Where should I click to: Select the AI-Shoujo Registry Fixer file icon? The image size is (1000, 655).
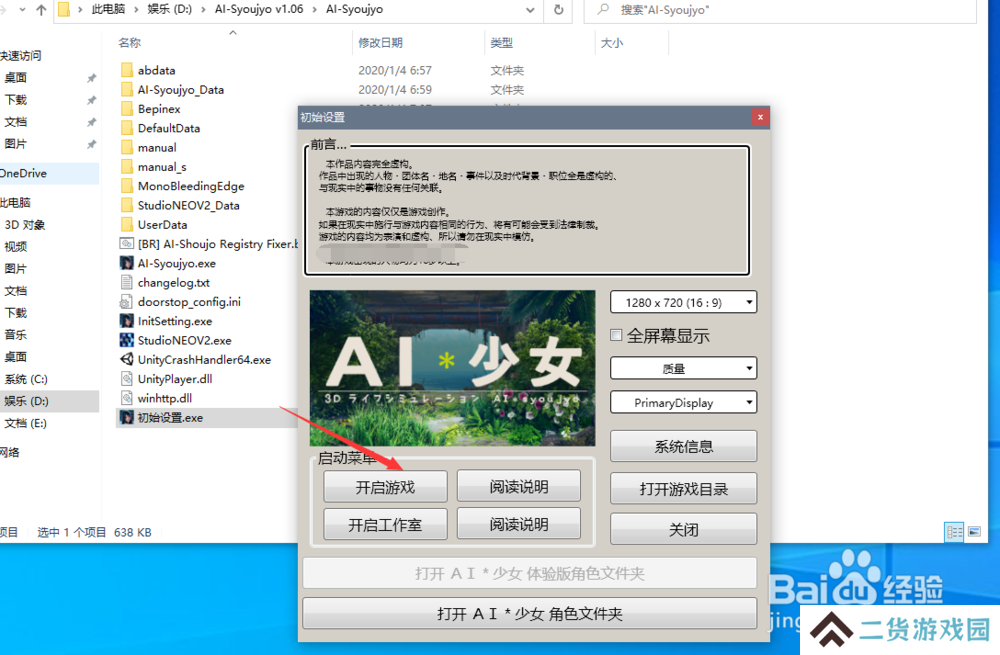126,244
